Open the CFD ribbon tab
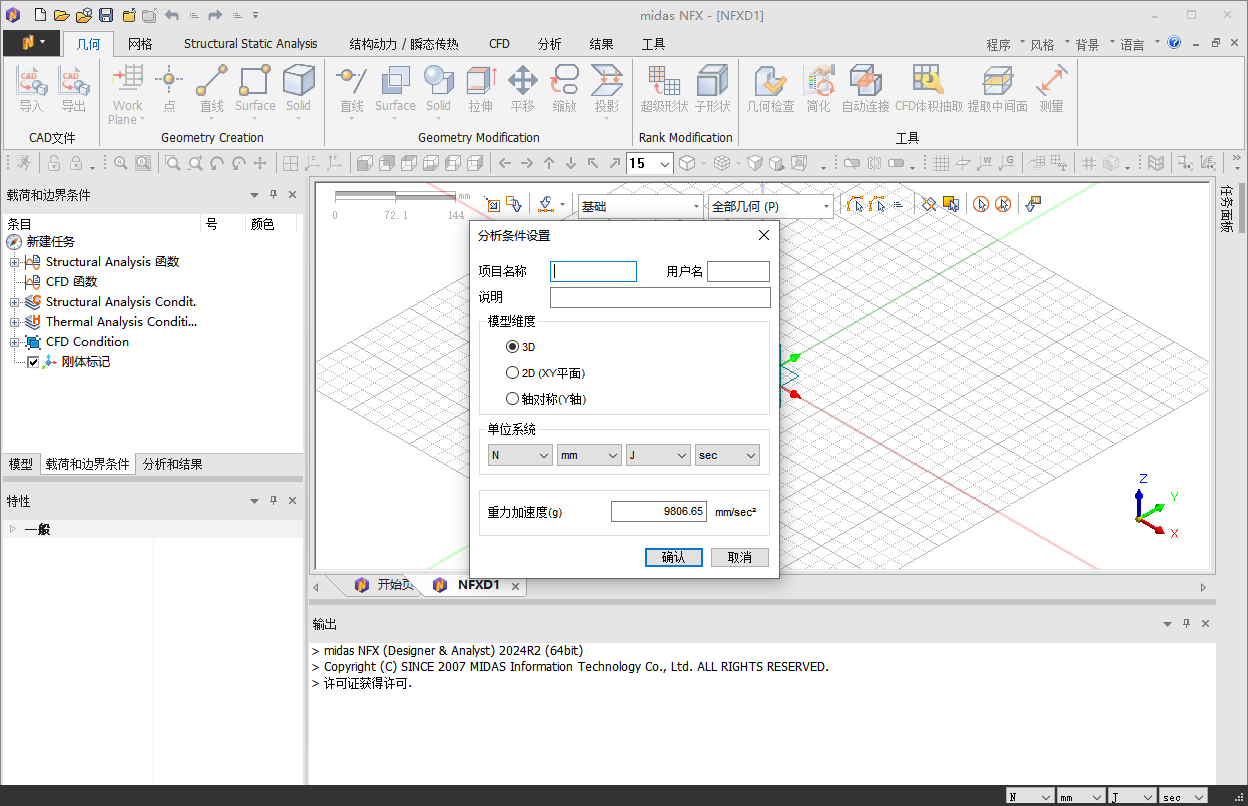 (x=499, y=44)
